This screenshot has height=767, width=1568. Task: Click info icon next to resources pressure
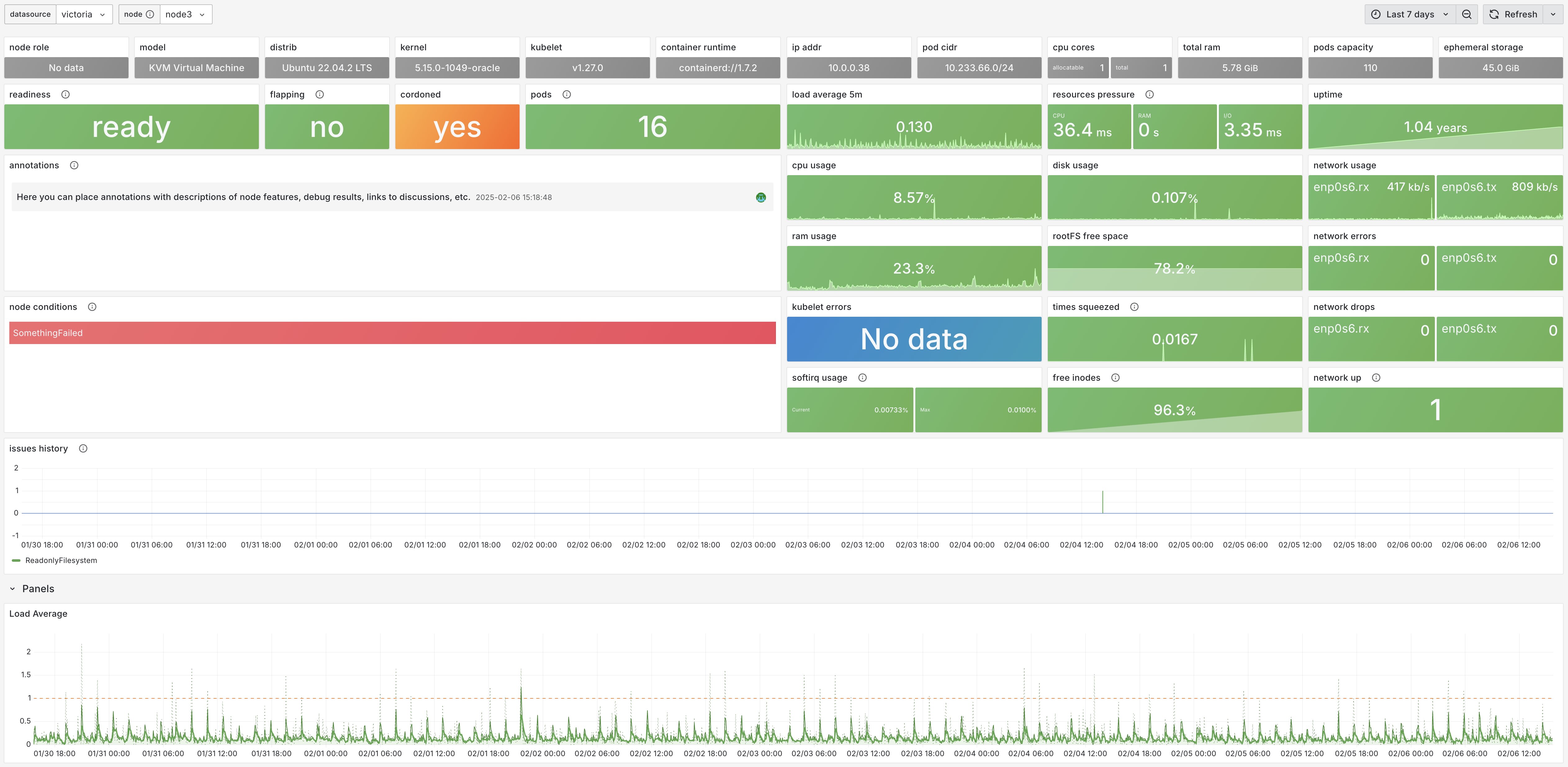pos(1149,94)
